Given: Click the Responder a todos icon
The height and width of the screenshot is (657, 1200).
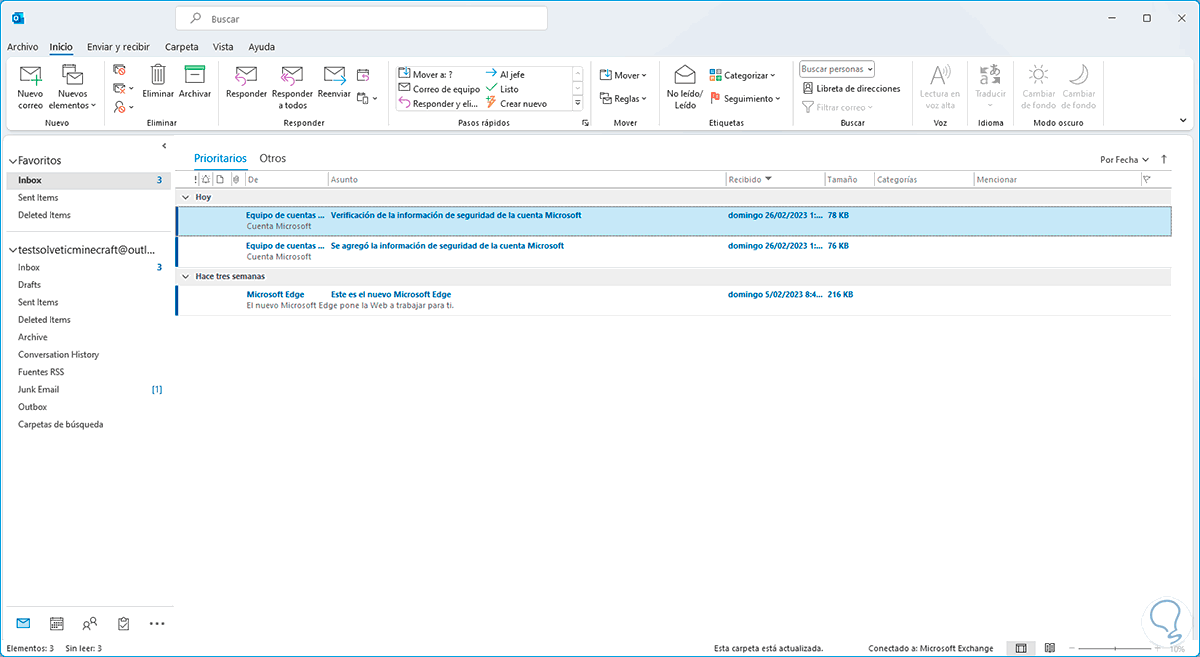Looking at the screenshot, I should coord(292,76).
